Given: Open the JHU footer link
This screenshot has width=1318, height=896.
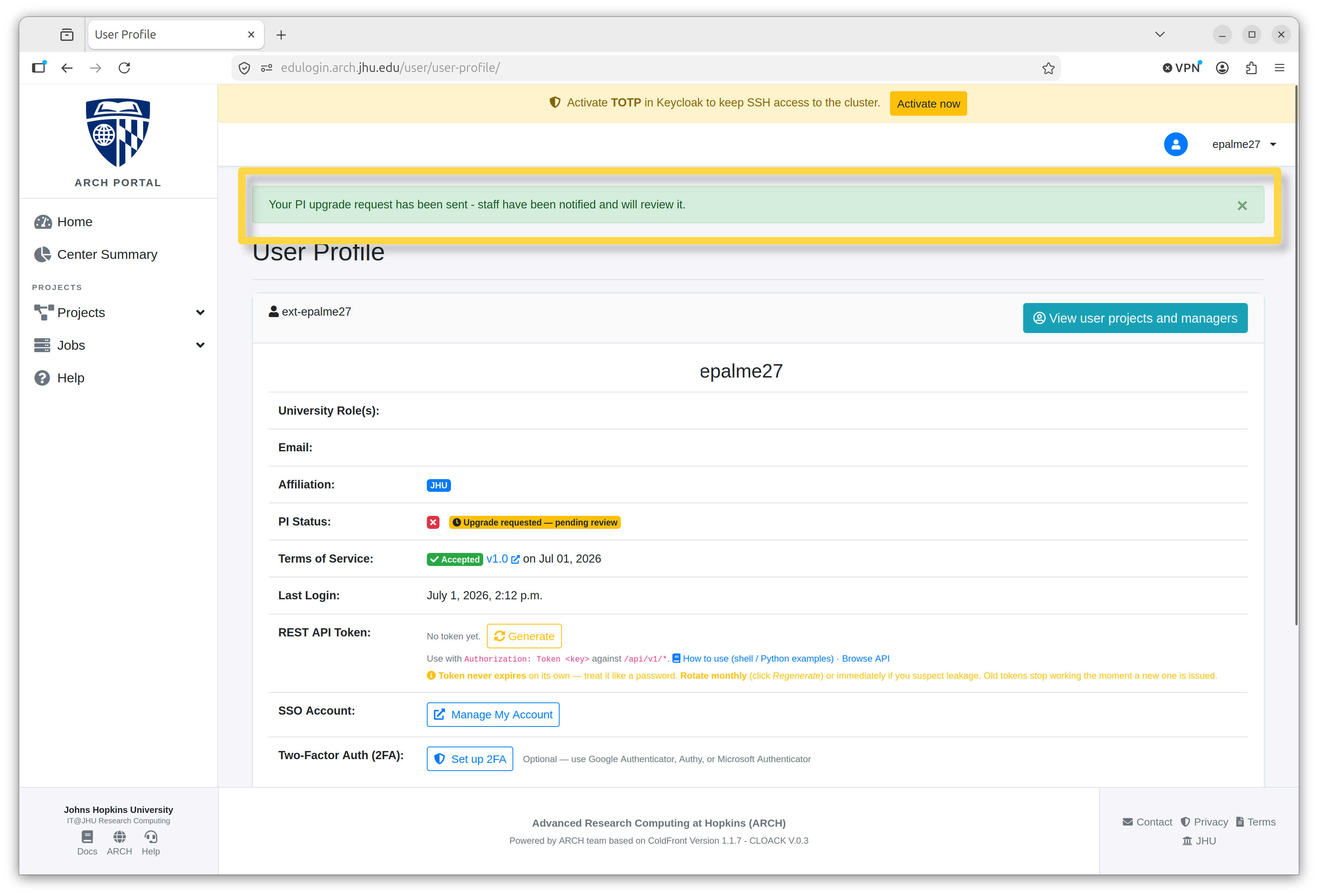Looking at the screenshot, I should (1199, 841).
